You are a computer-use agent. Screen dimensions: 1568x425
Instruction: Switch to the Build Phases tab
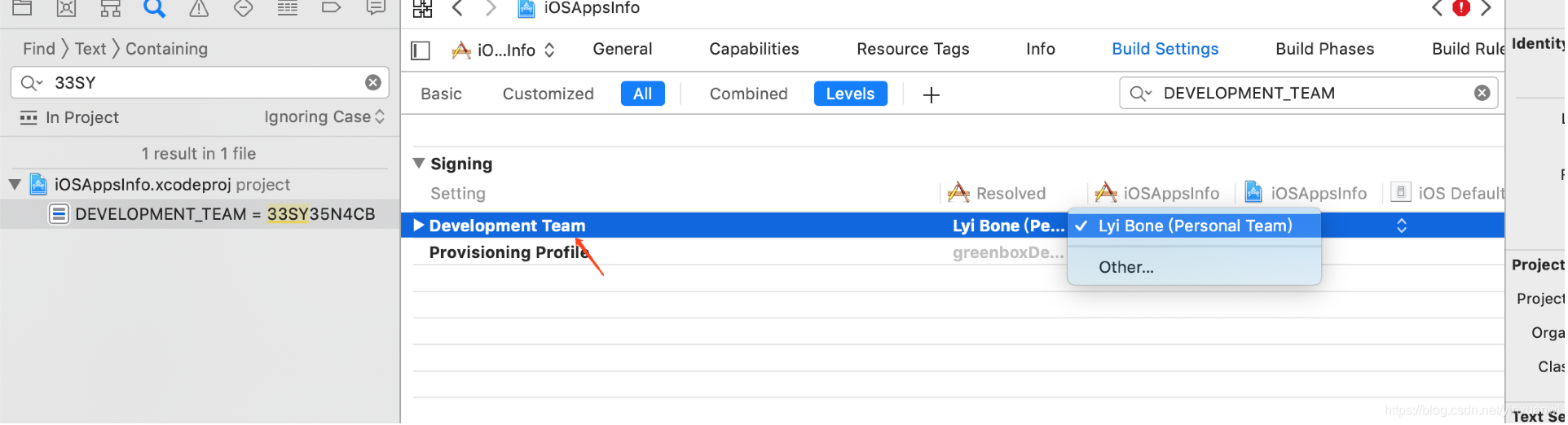point(1325,49)
